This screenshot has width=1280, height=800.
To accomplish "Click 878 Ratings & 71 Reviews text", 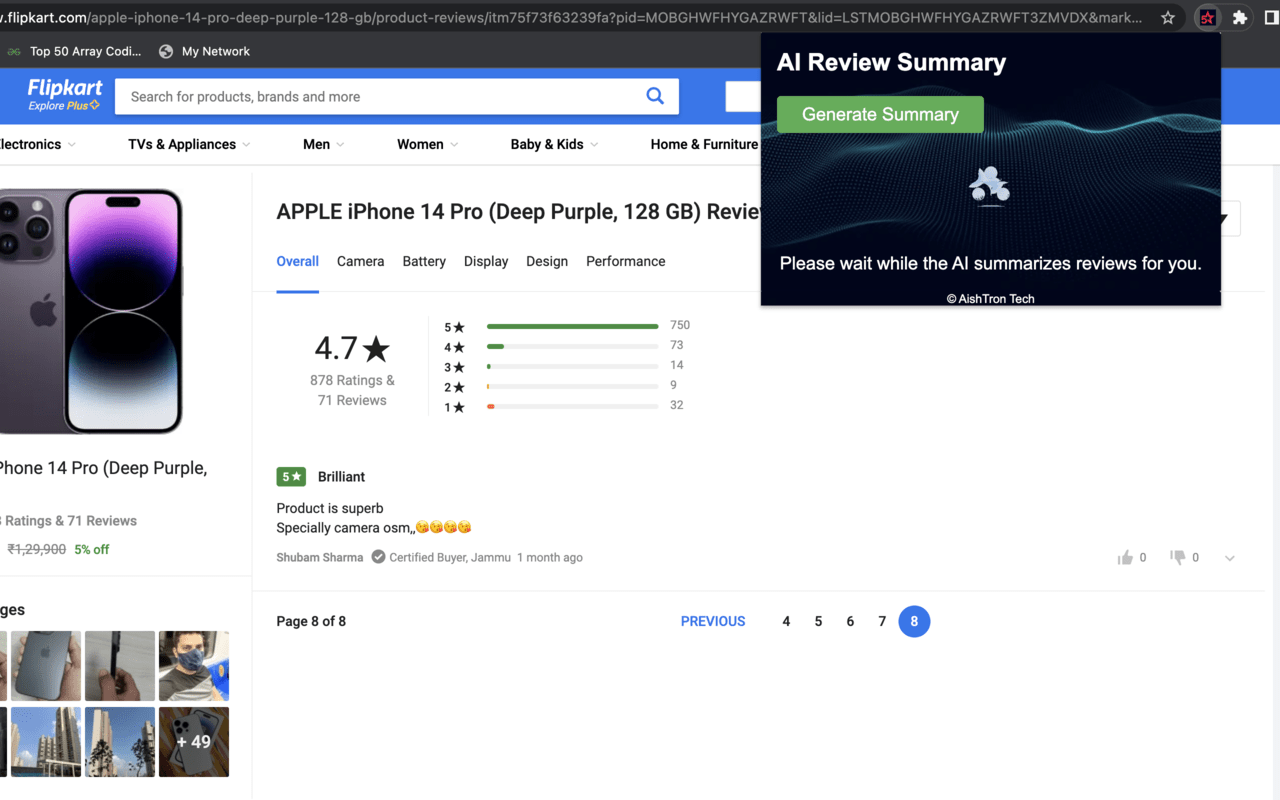I will (352, 390).
